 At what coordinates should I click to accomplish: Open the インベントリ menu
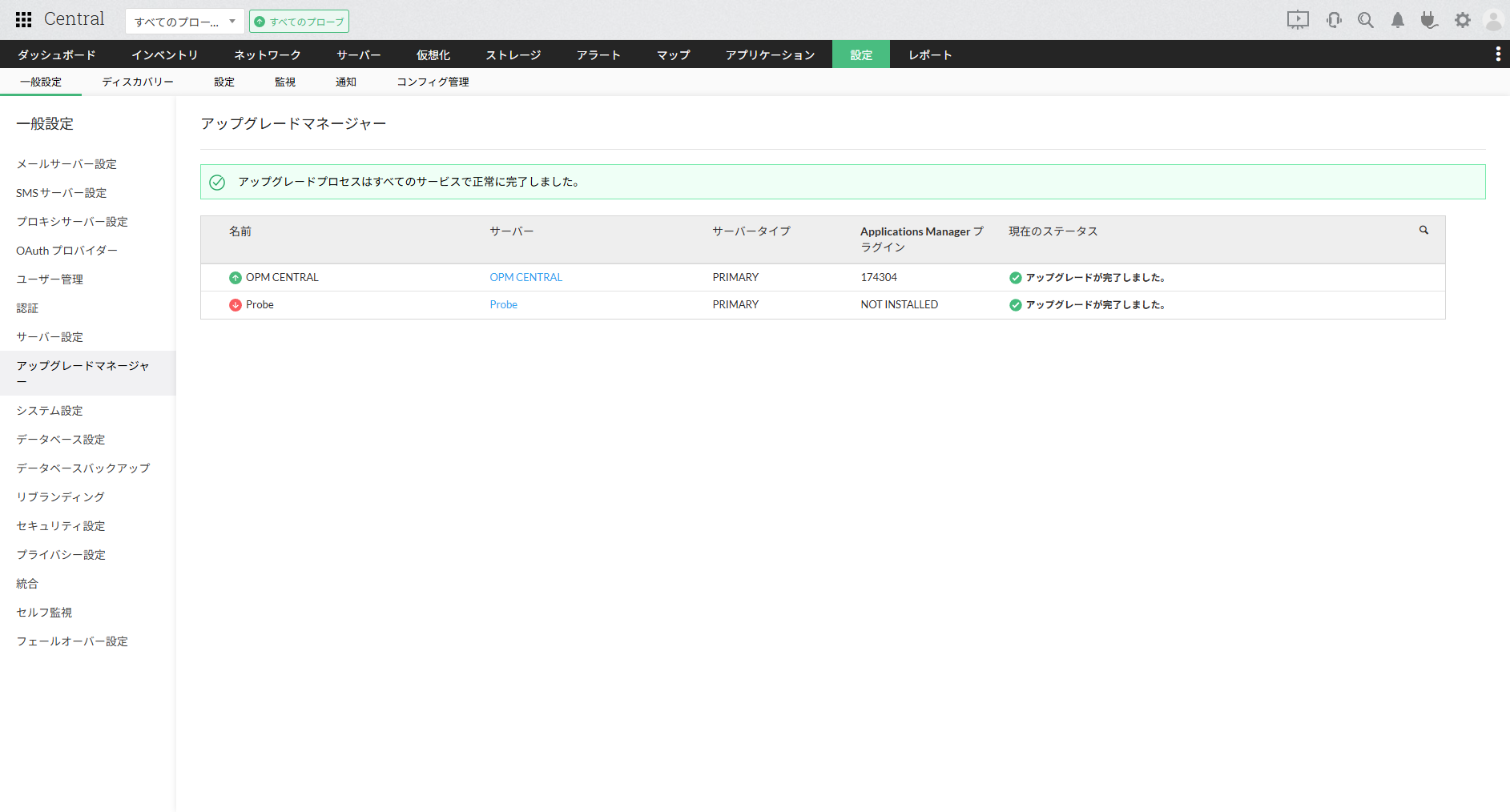(165, 54)
